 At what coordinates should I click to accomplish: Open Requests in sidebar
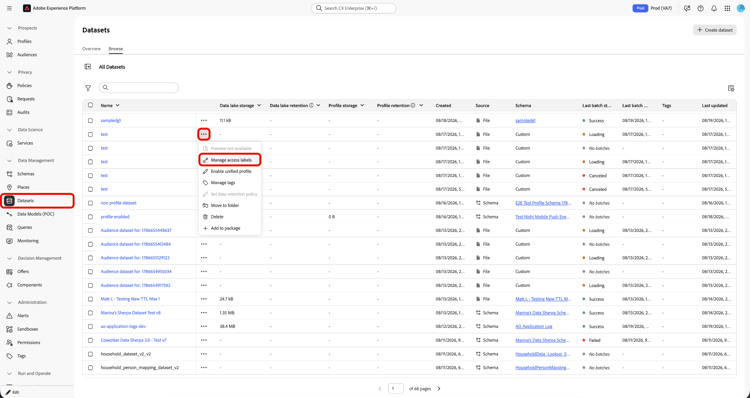coord(26,99)
